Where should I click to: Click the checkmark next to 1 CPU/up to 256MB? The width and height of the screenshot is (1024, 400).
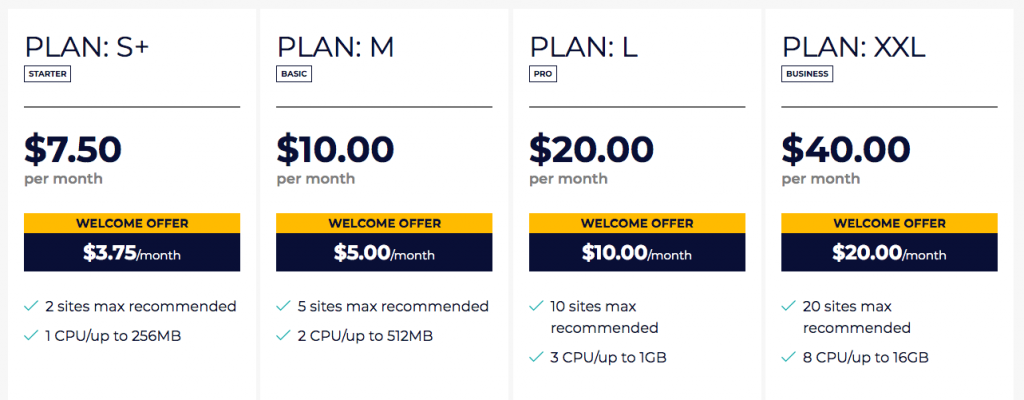(x=31, y=335)
